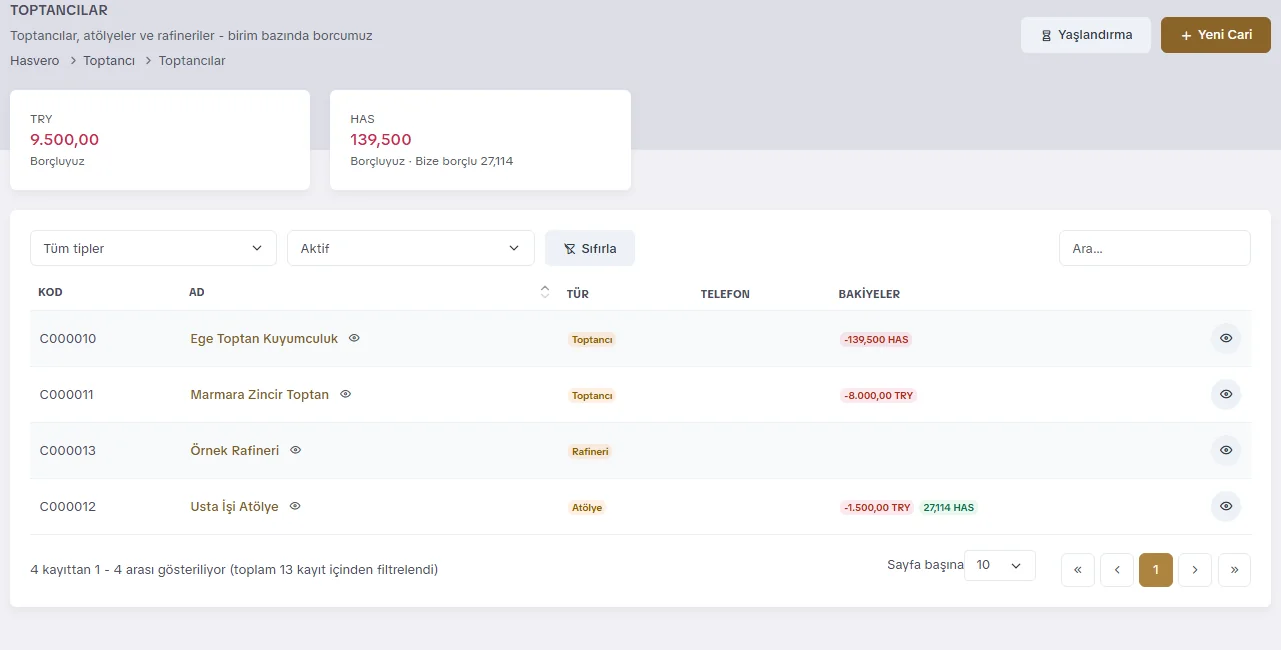
Task: Select page 1 in the pagination
Action: (1156, 570)
